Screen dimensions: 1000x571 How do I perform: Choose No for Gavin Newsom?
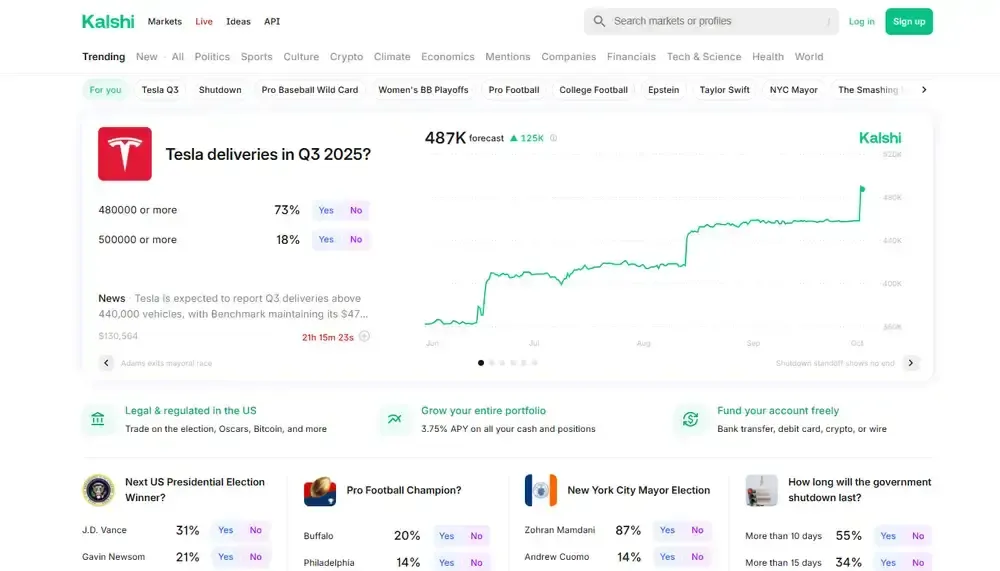pos(256,557)
